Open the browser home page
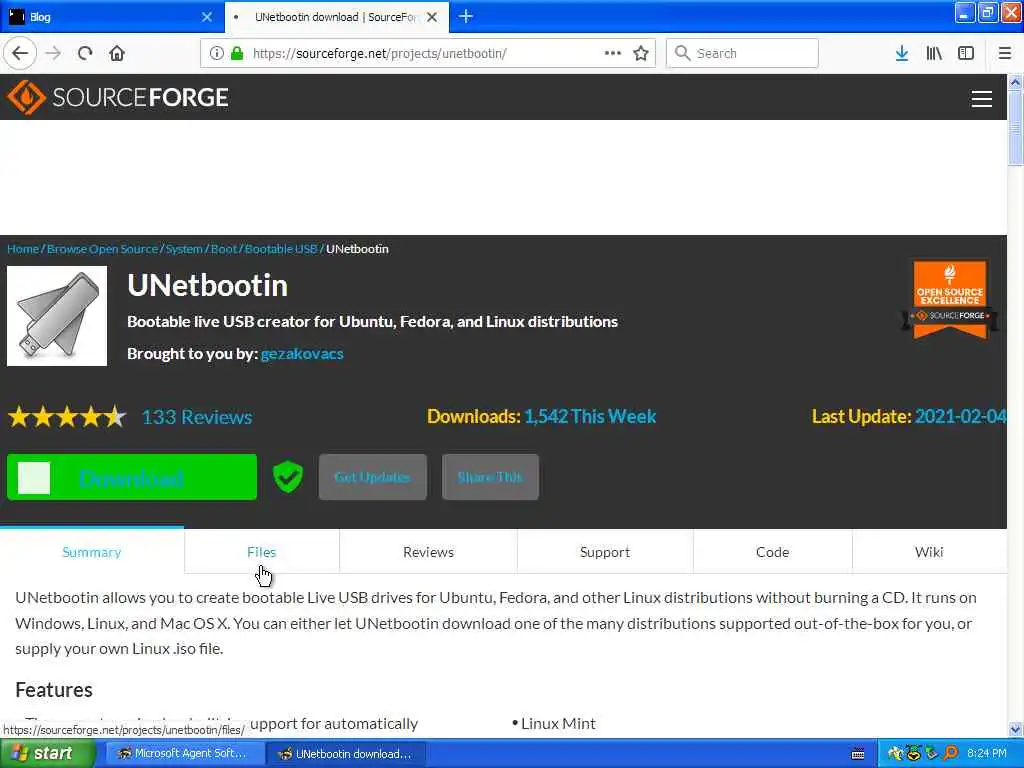The width and height of the screenshot is (1024, 768). click(x=117, y=53)
